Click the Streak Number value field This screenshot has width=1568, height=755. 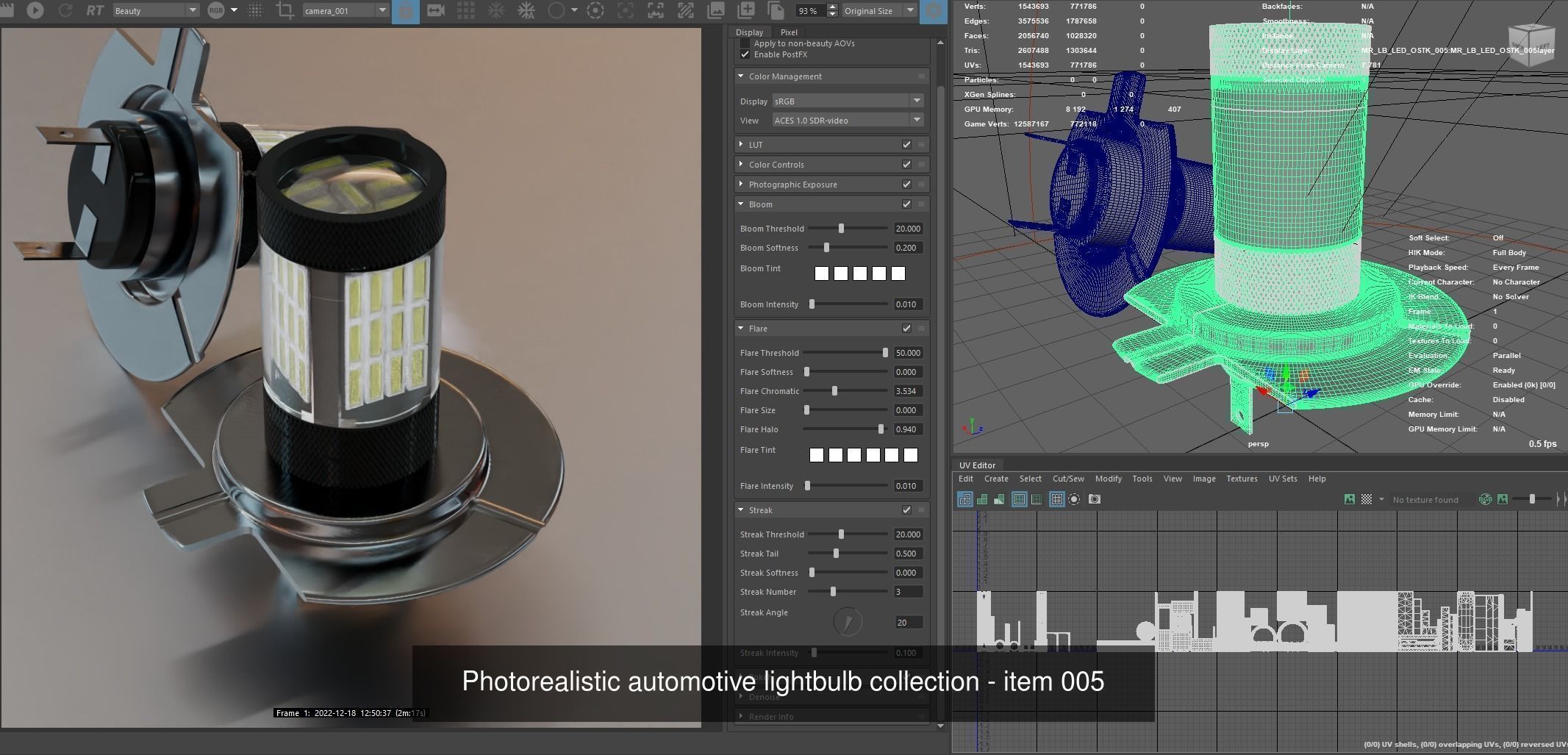[908, 592]
